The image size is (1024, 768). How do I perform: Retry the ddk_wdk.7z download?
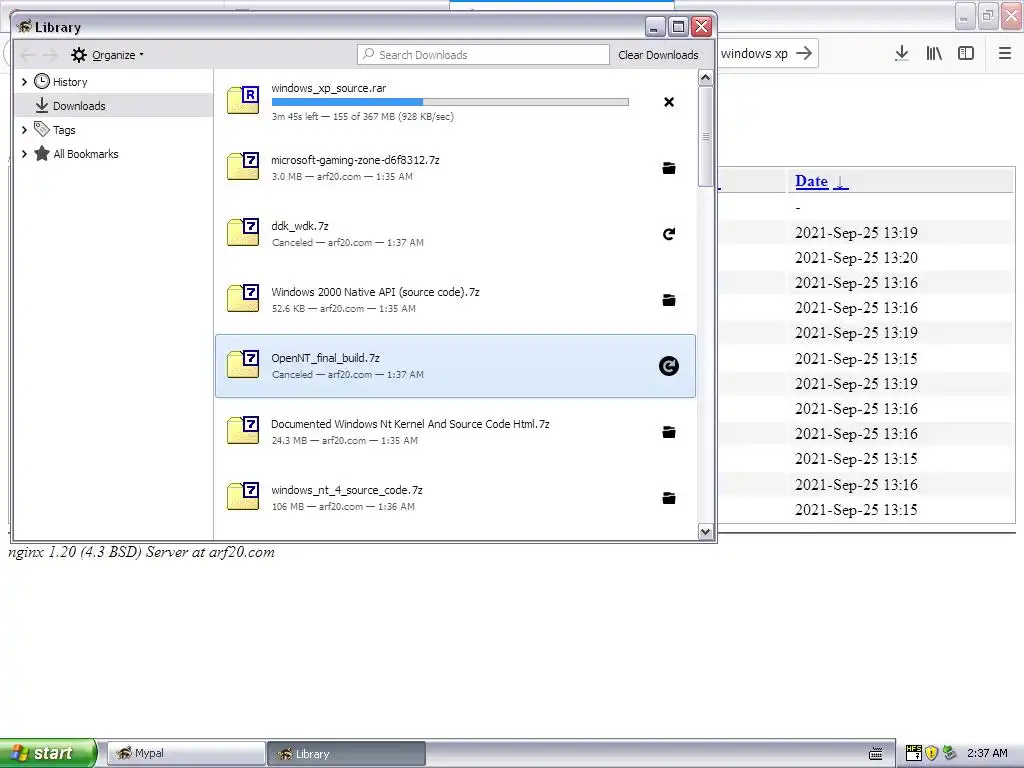[x=669, y=234]
